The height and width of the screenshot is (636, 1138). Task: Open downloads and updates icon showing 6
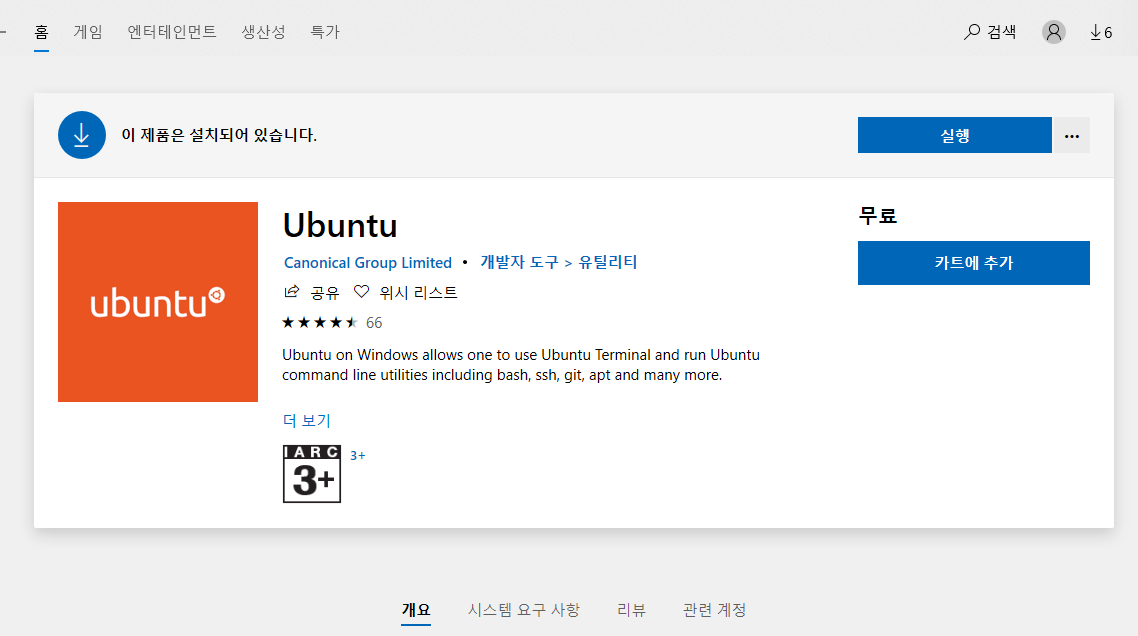(x=1101, y=32)
